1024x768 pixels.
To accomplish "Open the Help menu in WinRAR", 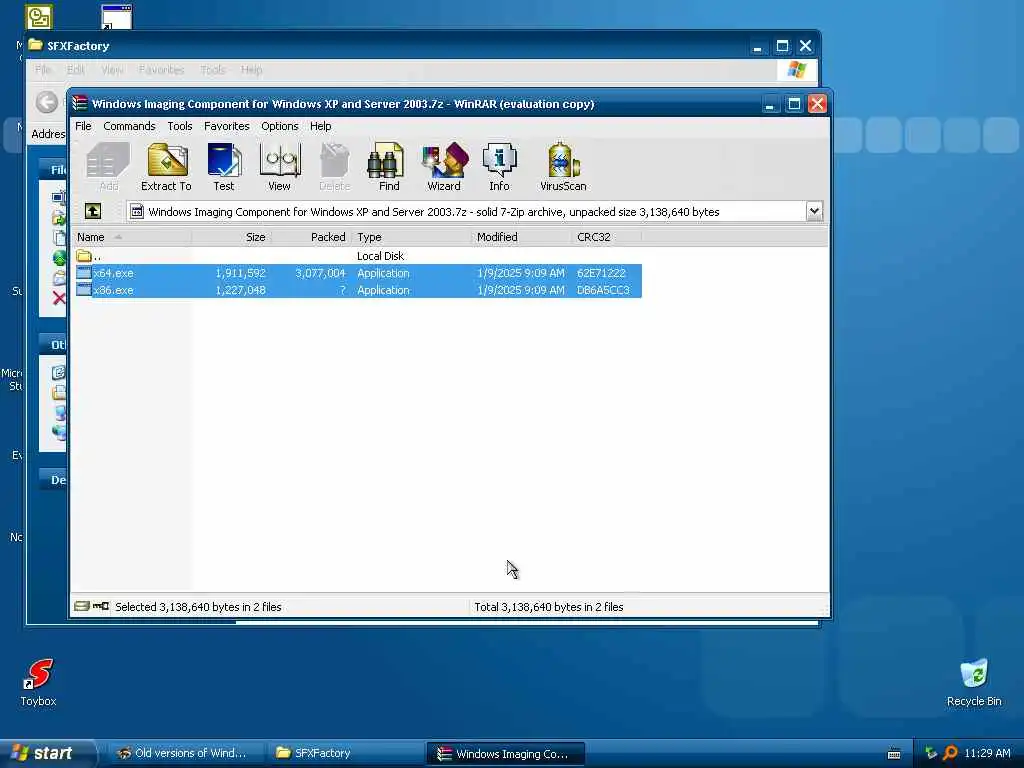I will click(321, 126).
